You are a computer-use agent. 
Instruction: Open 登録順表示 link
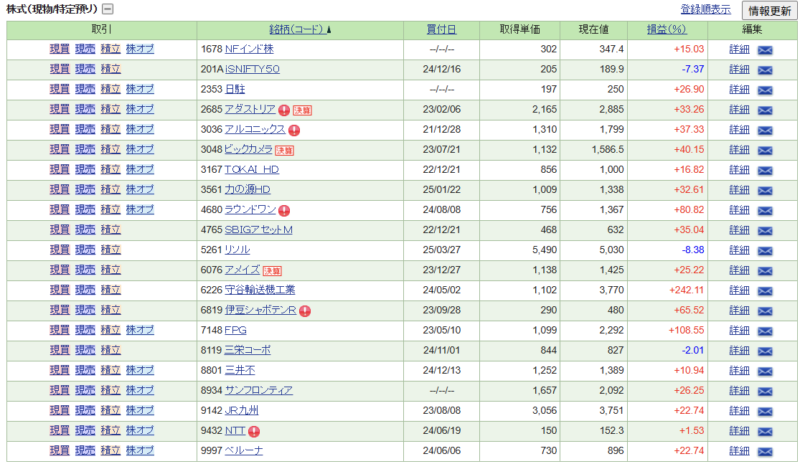pos(705,10)
